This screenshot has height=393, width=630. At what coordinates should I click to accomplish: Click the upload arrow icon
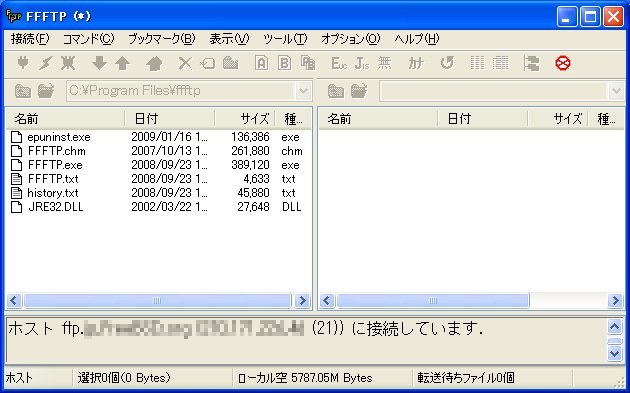[122, 63]
